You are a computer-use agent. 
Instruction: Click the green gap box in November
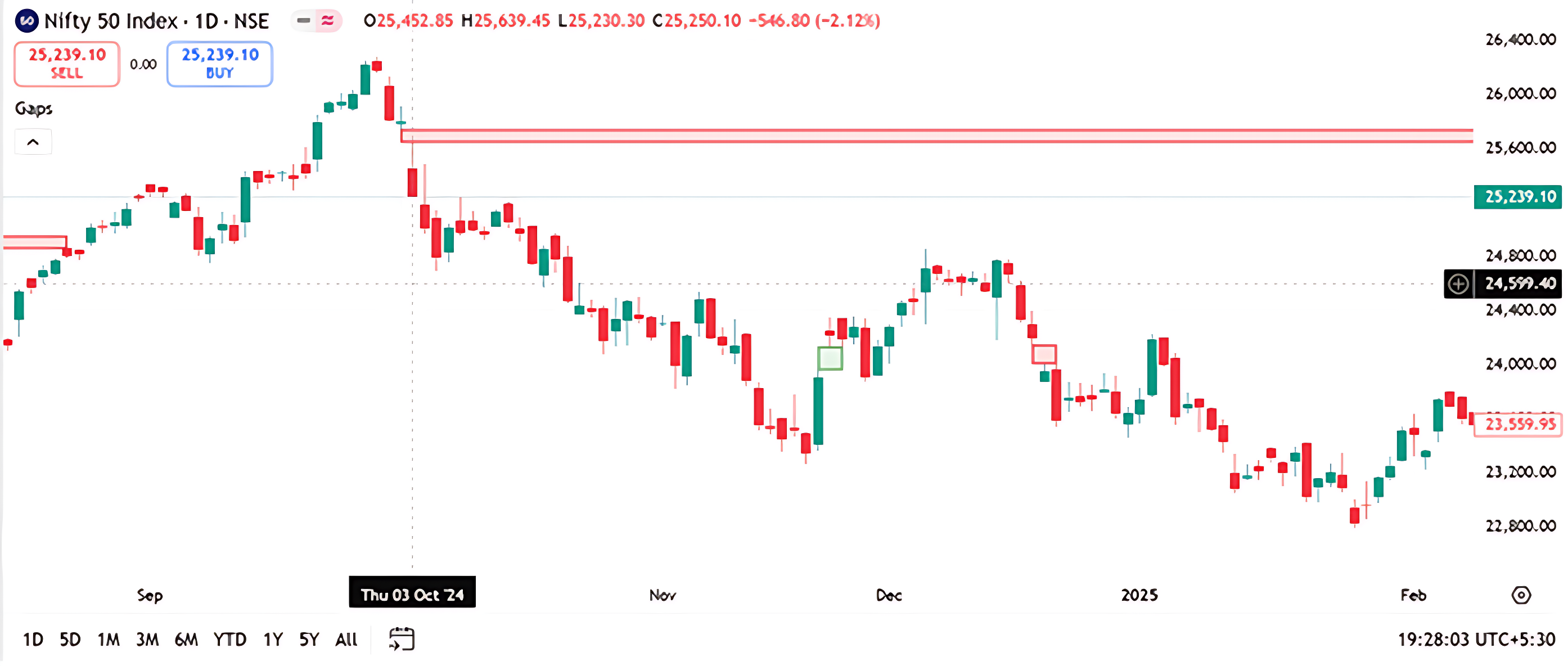pyautogui.click(x=830, y=358)
